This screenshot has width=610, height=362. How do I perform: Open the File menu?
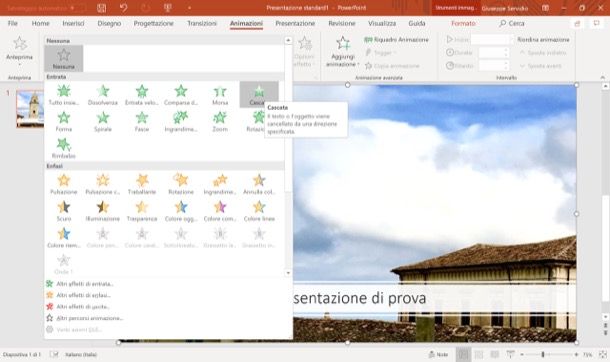[x=13, y=23]
